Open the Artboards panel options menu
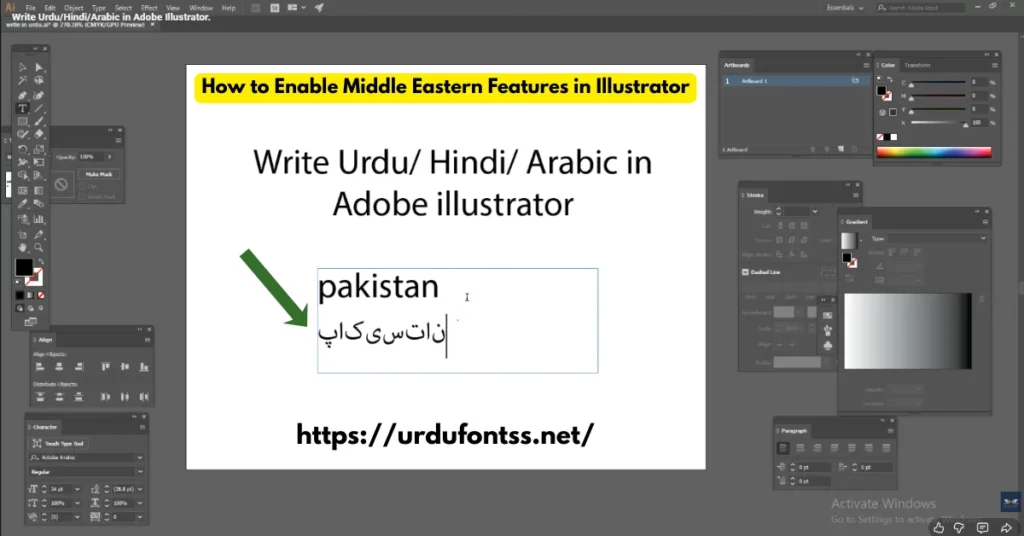Image resolution: width=1024 pixels, height=536 pixels. click(x=866, y=65)
